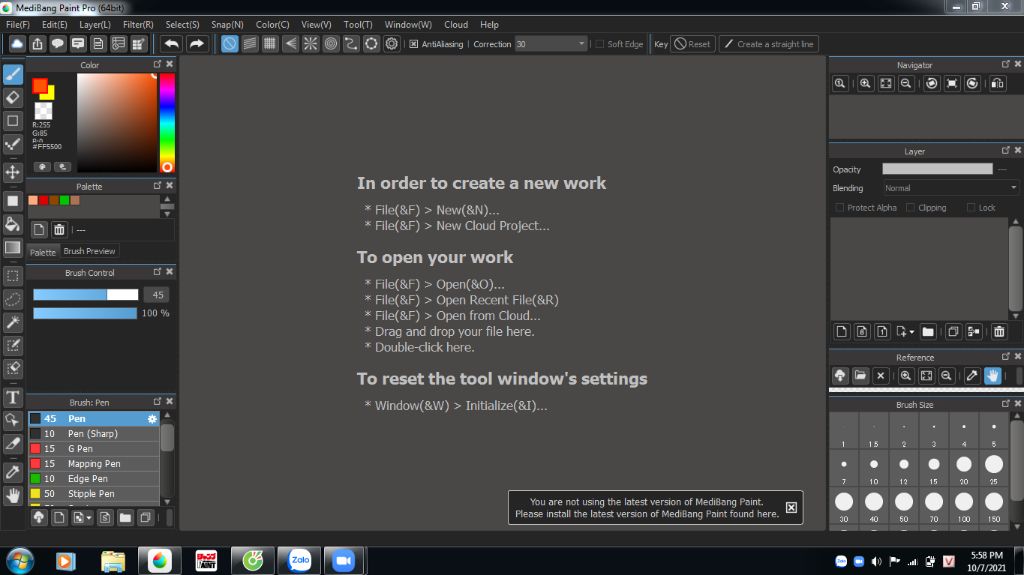1024x575 pixels.
Task: Delete layer with Layer panel trash icon
Action: [999, 331]
